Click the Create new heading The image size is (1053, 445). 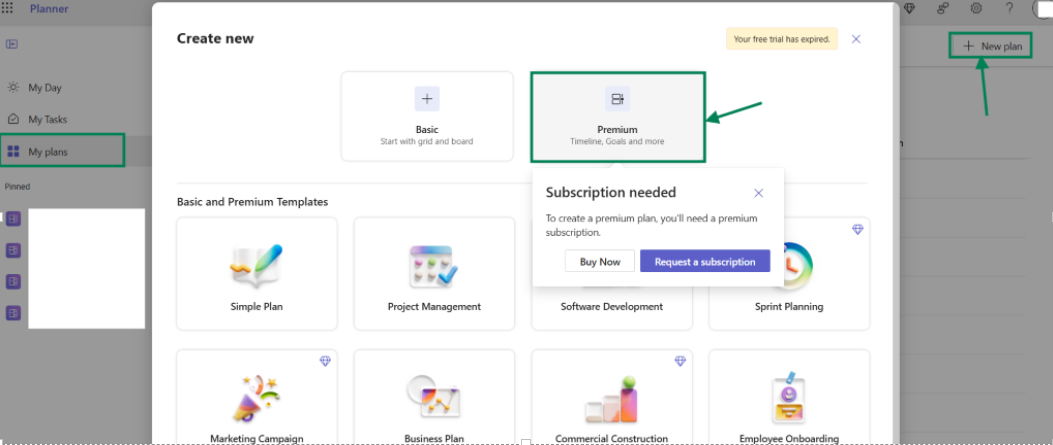point(215,38)
